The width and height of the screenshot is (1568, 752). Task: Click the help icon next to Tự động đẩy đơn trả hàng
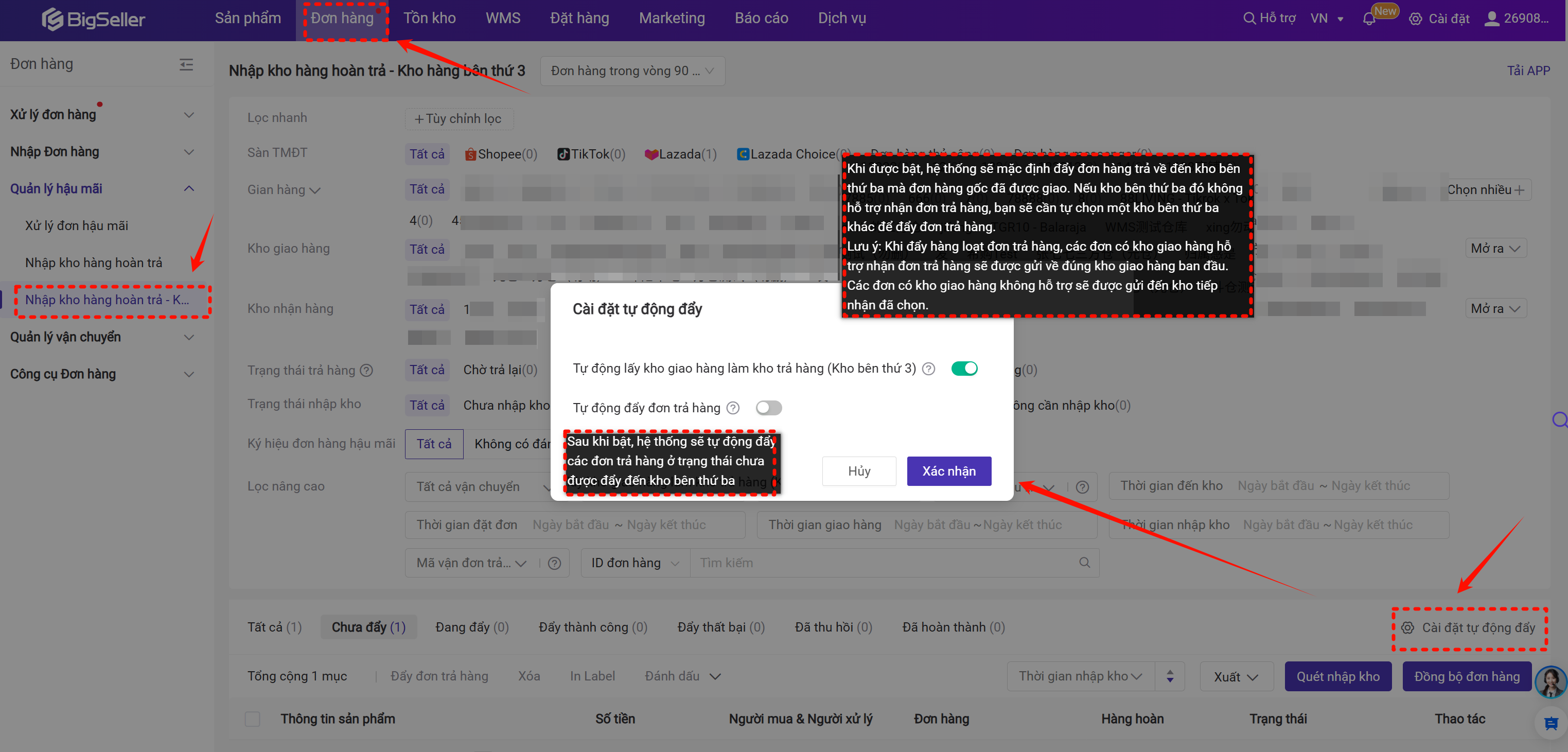click(733, 408)
